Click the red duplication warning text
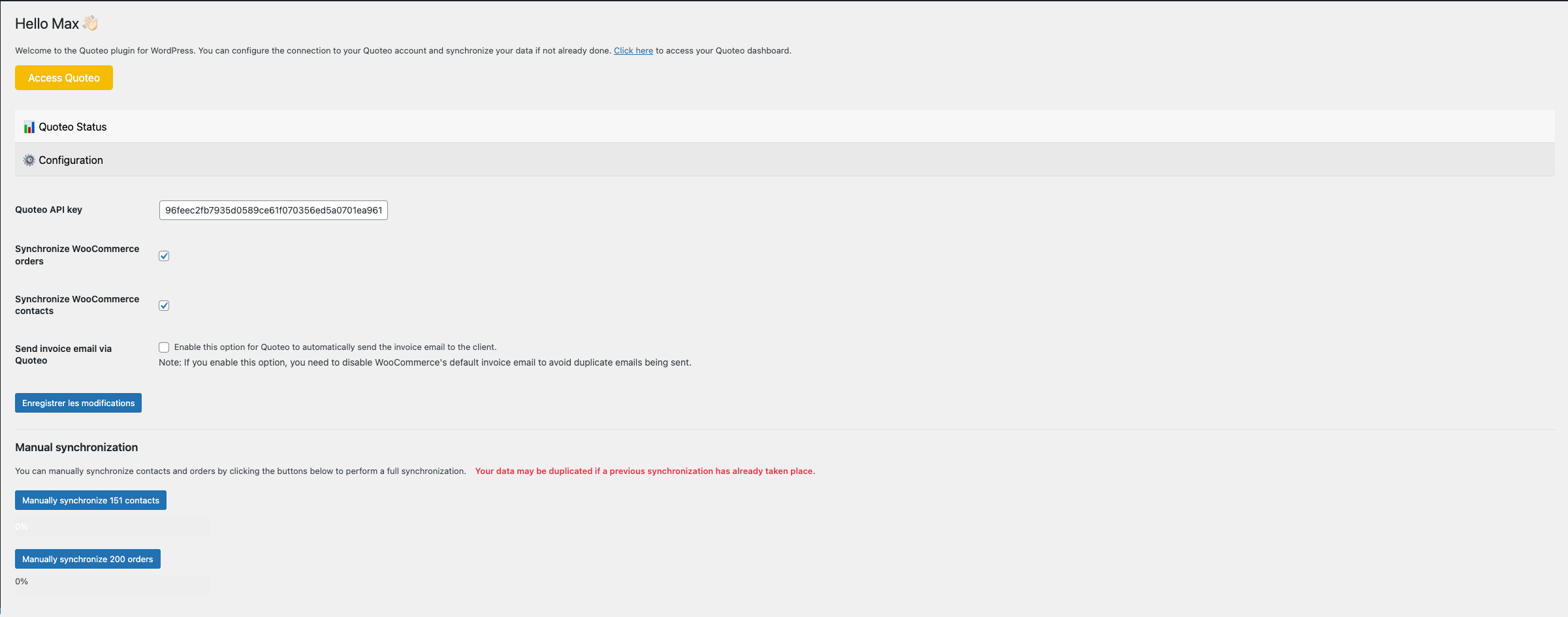This screenshot has width=1568, height=617. pyautogui.click(x=645, y=471)
